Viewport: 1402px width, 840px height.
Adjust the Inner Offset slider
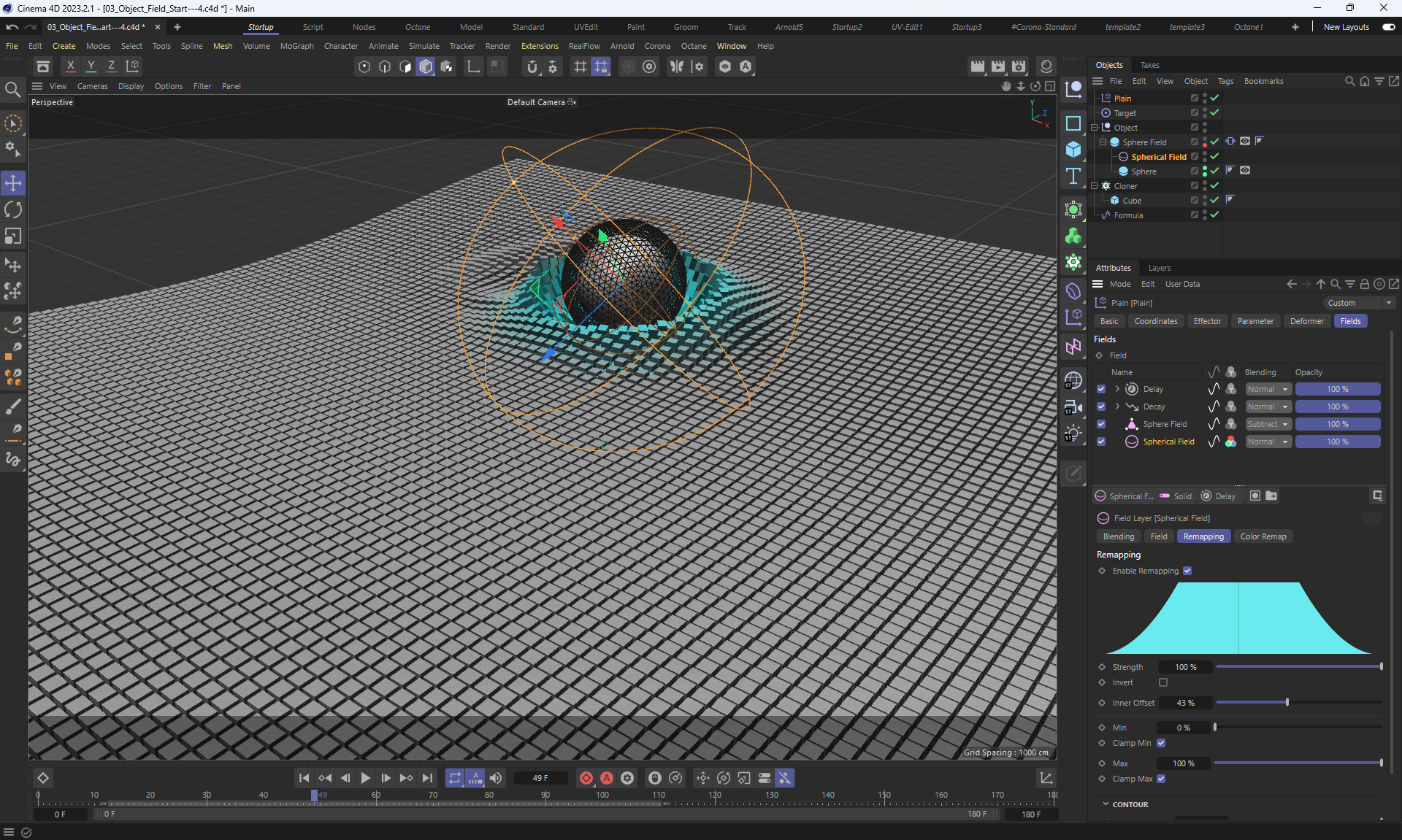1287,703
